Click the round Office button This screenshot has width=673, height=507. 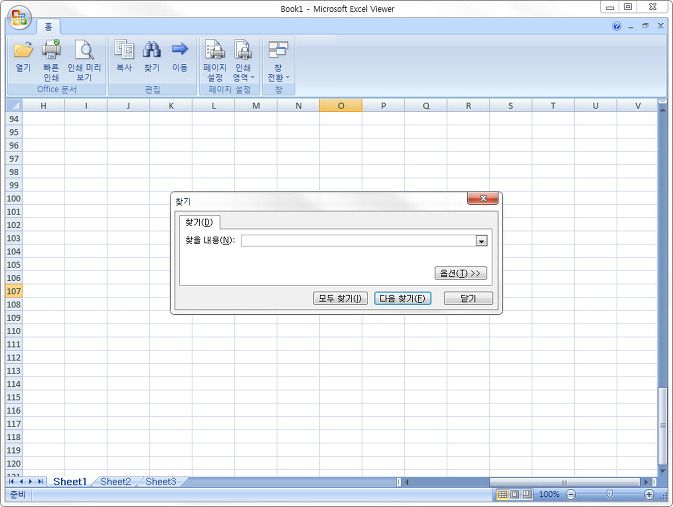point(19,18)
